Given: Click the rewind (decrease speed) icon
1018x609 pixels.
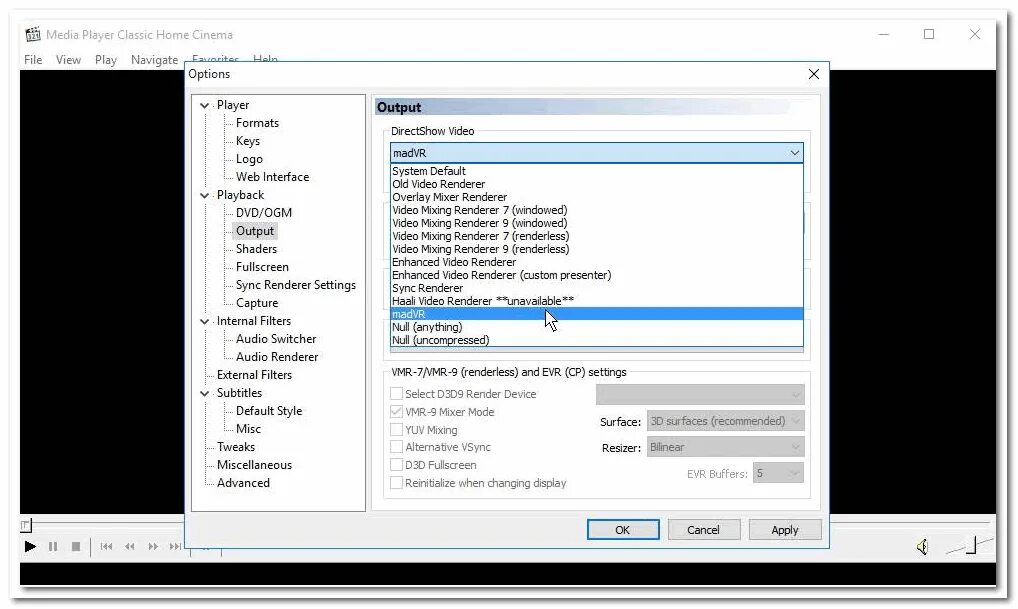Looking at the screenshot, I should pos(130,547).
